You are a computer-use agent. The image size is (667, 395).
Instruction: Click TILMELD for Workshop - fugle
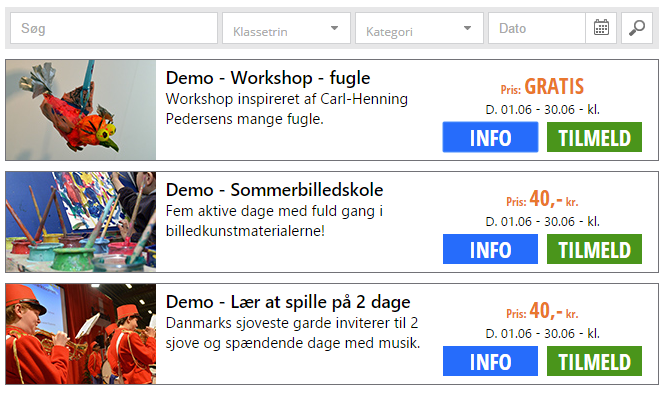pos(594,137)
